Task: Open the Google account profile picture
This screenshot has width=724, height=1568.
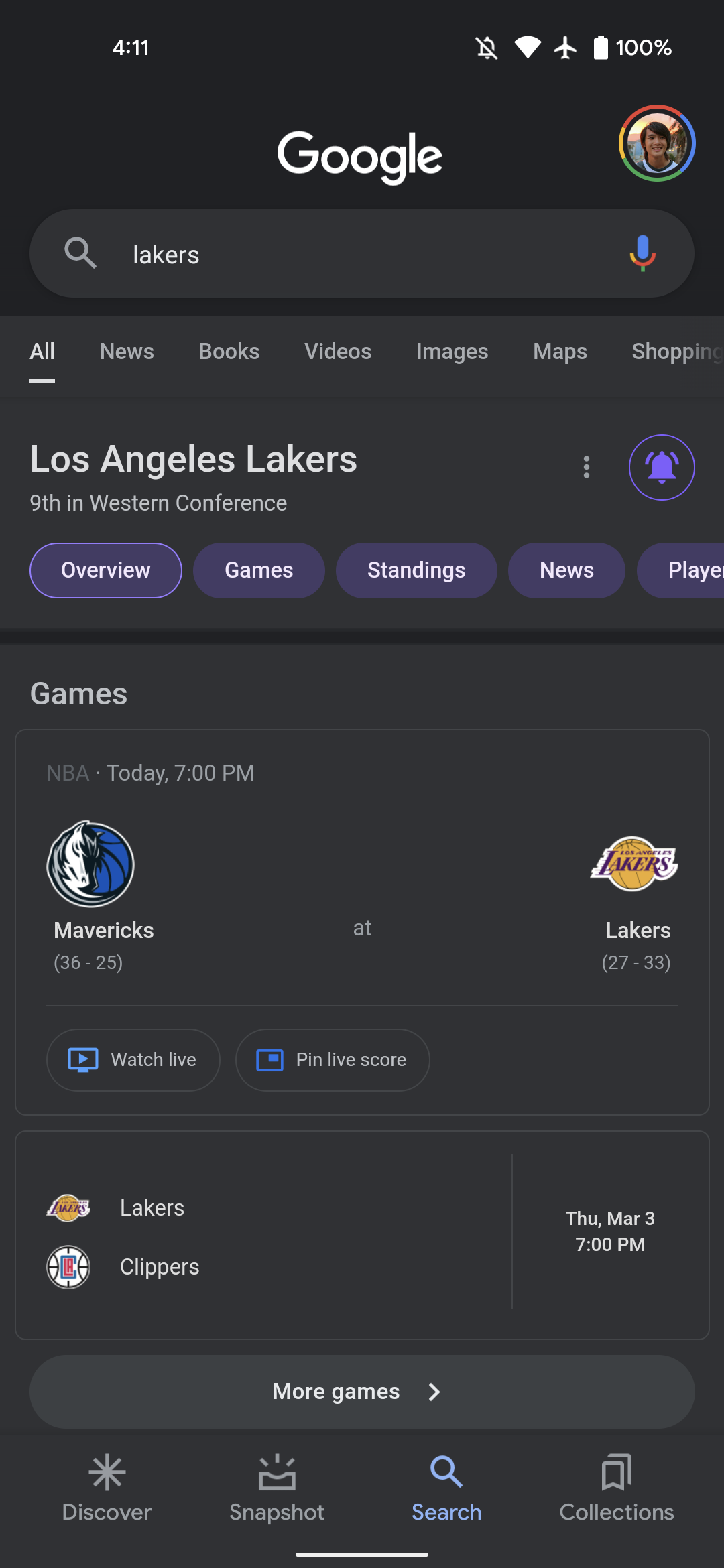Action: point(657,143)
